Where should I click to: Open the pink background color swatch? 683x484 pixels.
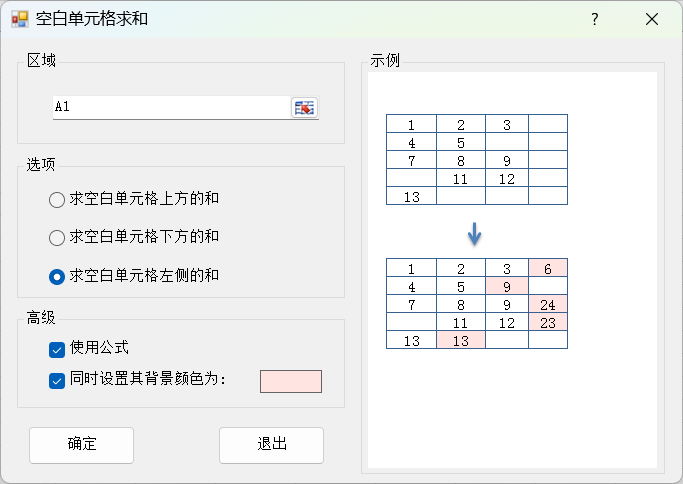(291, 381)
